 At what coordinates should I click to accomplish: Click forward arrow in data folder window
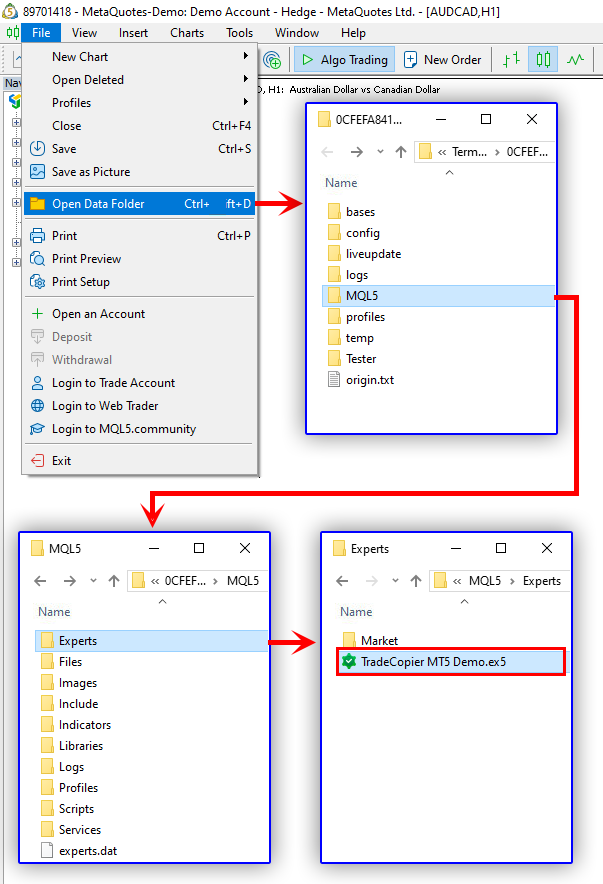[x=357, y=152]
